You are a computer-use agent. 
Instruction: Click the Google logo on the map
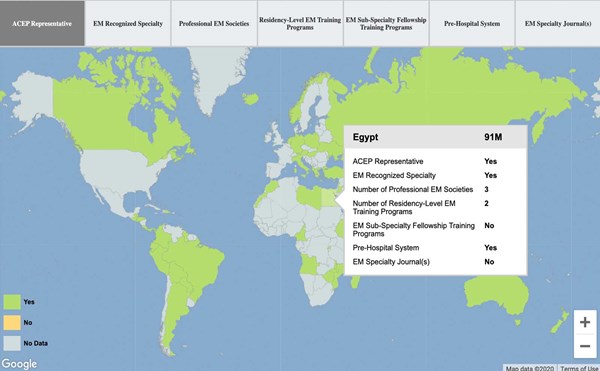(19, 364)
